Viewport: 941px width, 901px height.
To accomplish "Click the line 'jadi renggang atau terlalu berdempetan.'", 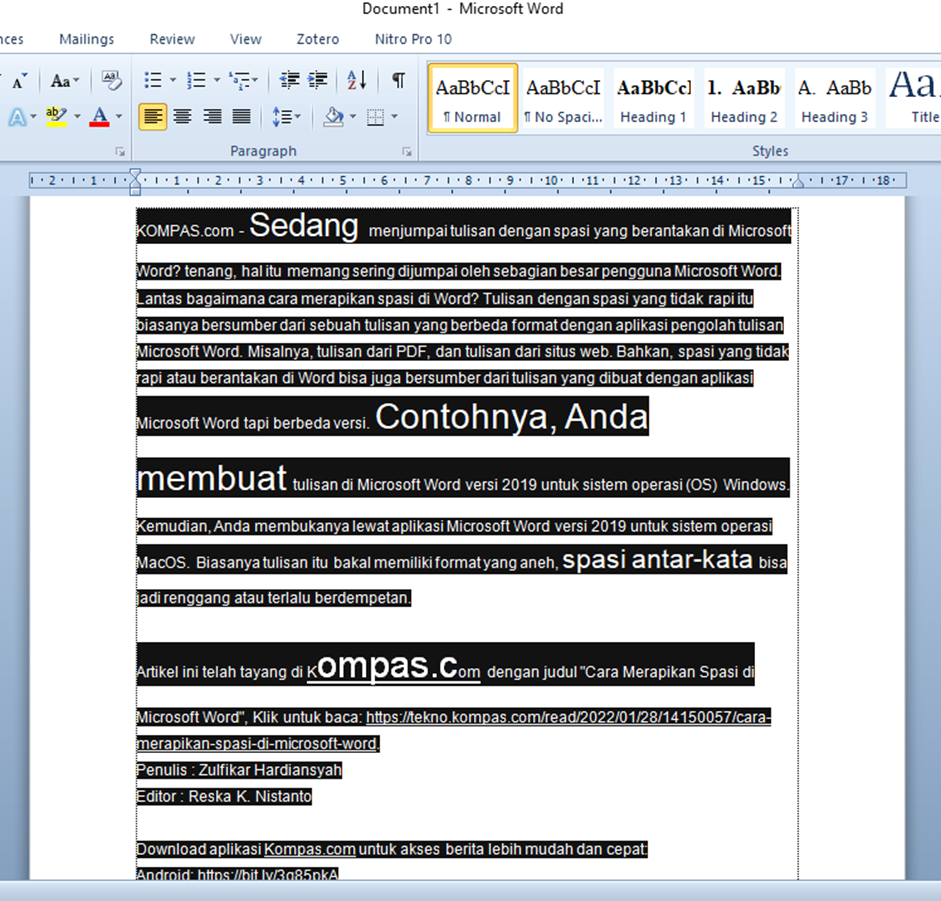I will [x=274, y=598].
